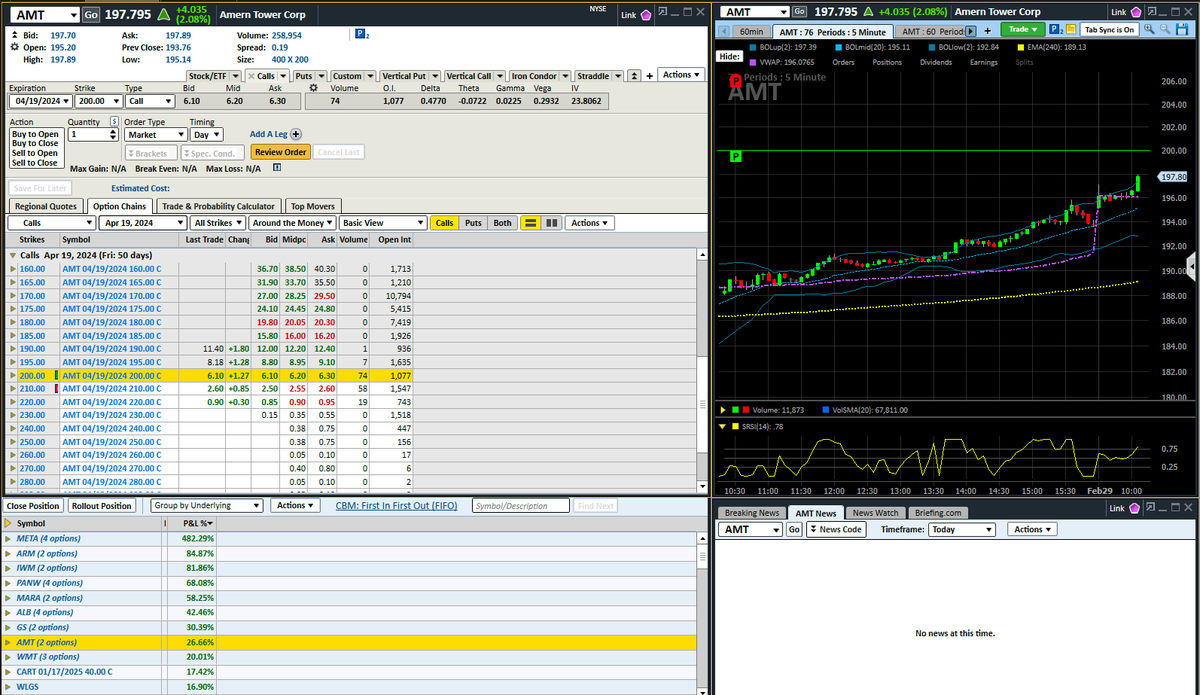
Task: Click the plus icon after Straddle tab
Action: pos(649,76)
